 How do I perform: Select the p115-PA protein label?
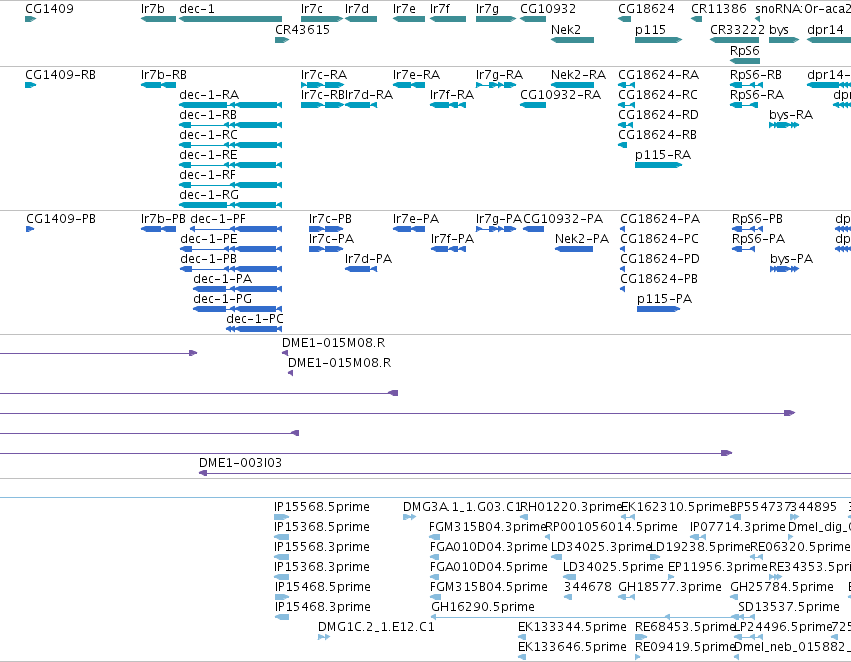point(664,299)
